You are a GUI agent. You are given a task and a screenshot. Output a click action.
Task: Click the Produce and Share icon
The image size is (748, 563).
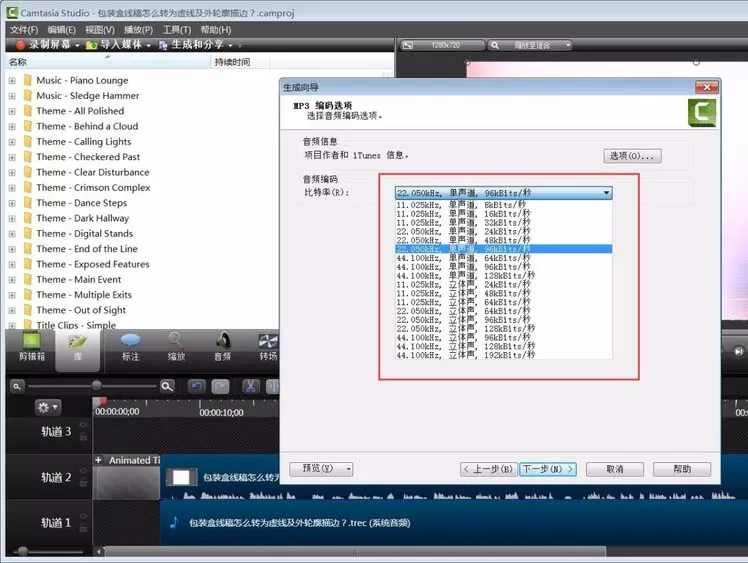pos(163,45)
